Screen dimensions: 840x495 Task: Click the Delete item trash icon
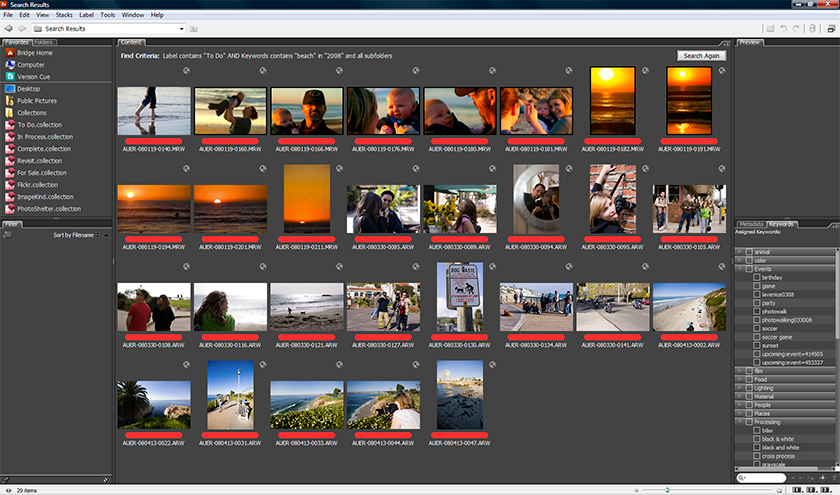(812, 29)
